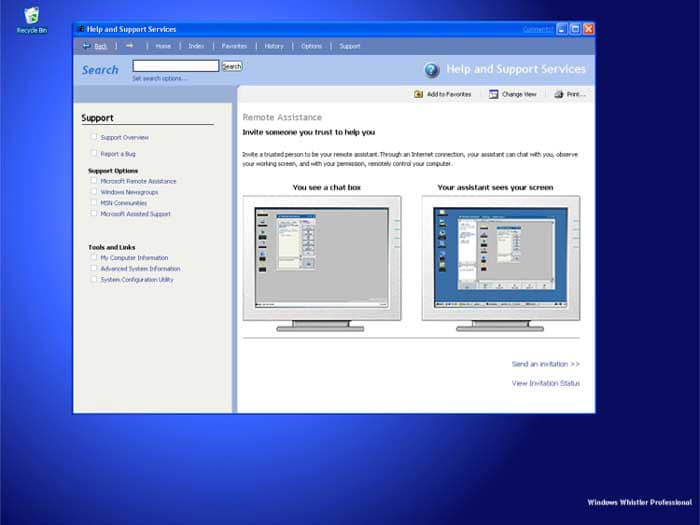Open the Index menu item
Viewport: 700px width, 525px height.
(196, 46)
